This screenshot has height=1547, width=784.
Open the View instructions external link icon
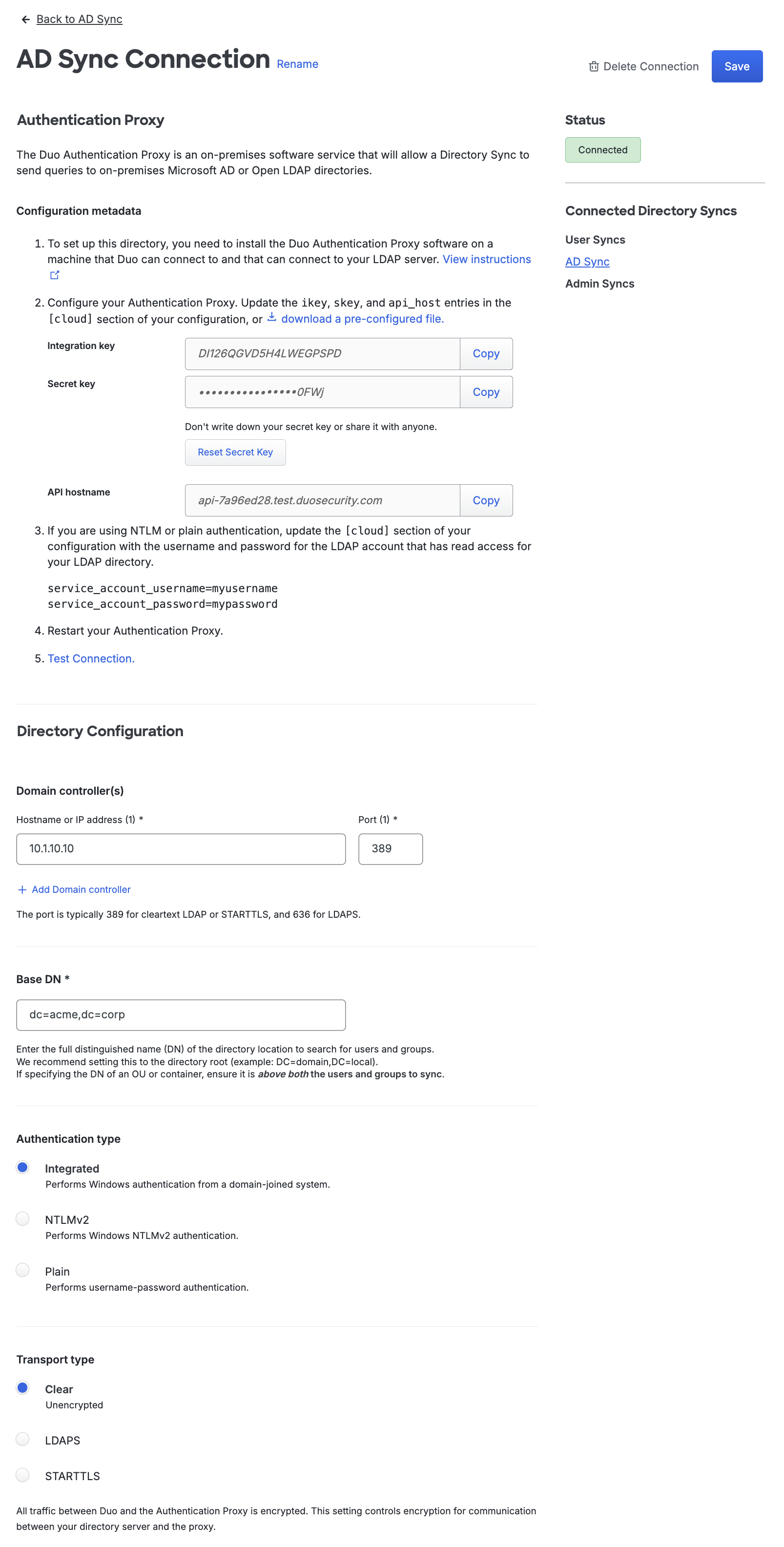(55, 275)
